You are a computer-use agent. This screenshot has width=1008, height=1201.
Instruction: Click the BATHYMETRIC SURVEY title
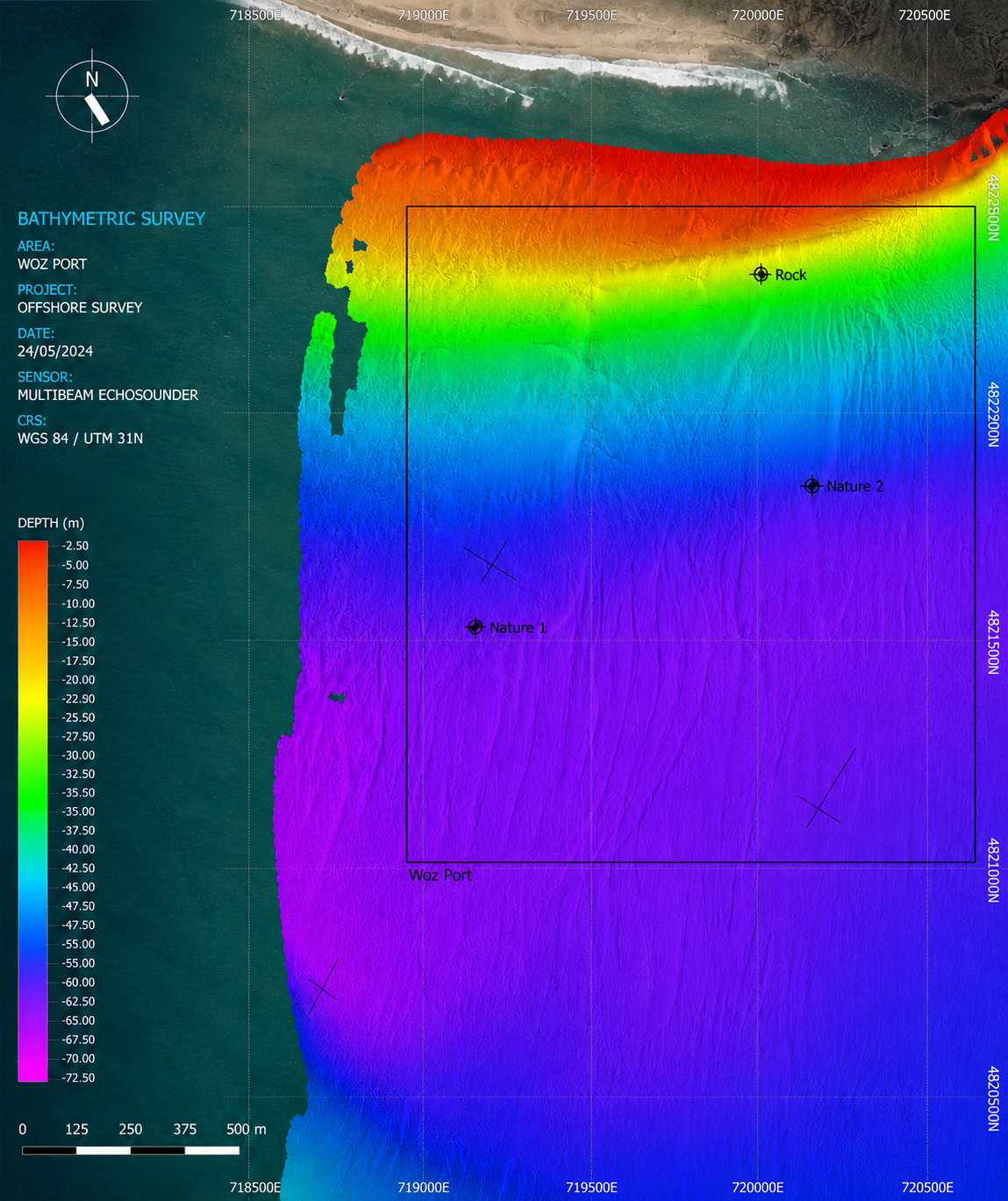[x=111, y=218]
